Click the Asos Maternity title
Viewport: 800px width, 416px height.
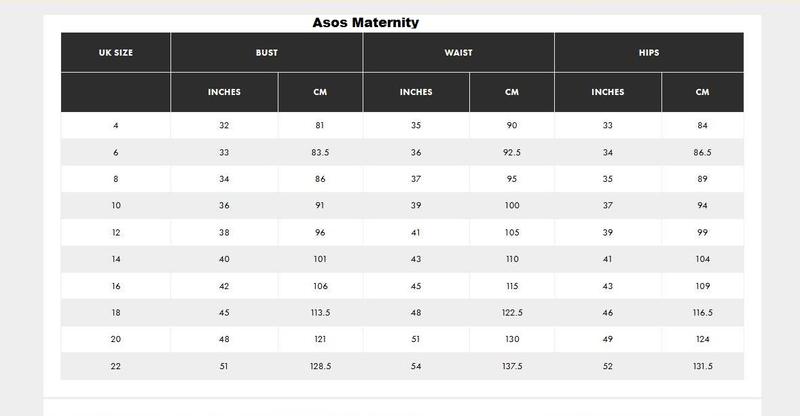click(365, 22)
